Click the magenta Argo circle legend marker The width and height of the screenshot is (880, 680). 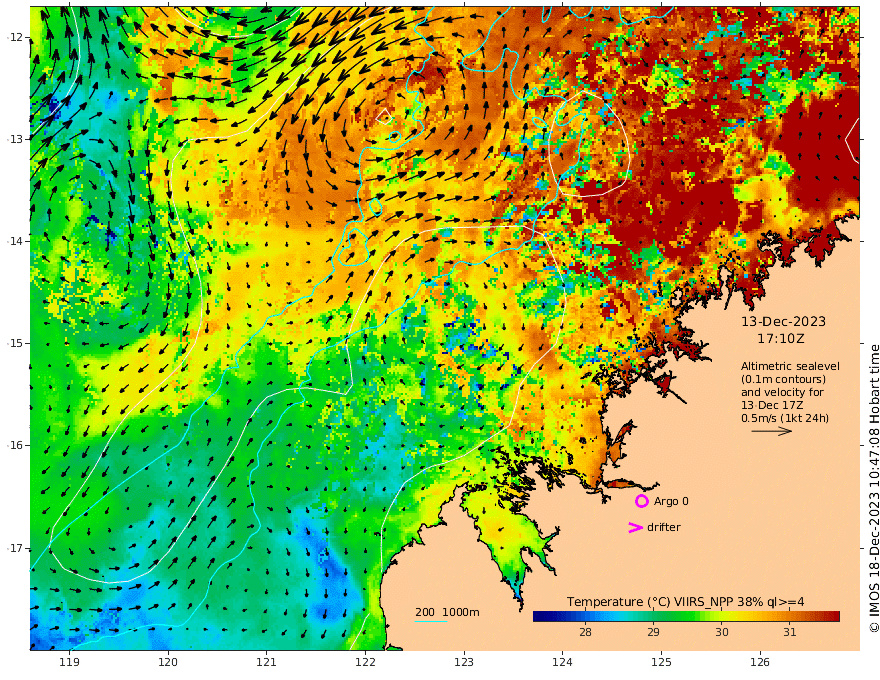tap(641, 501)
